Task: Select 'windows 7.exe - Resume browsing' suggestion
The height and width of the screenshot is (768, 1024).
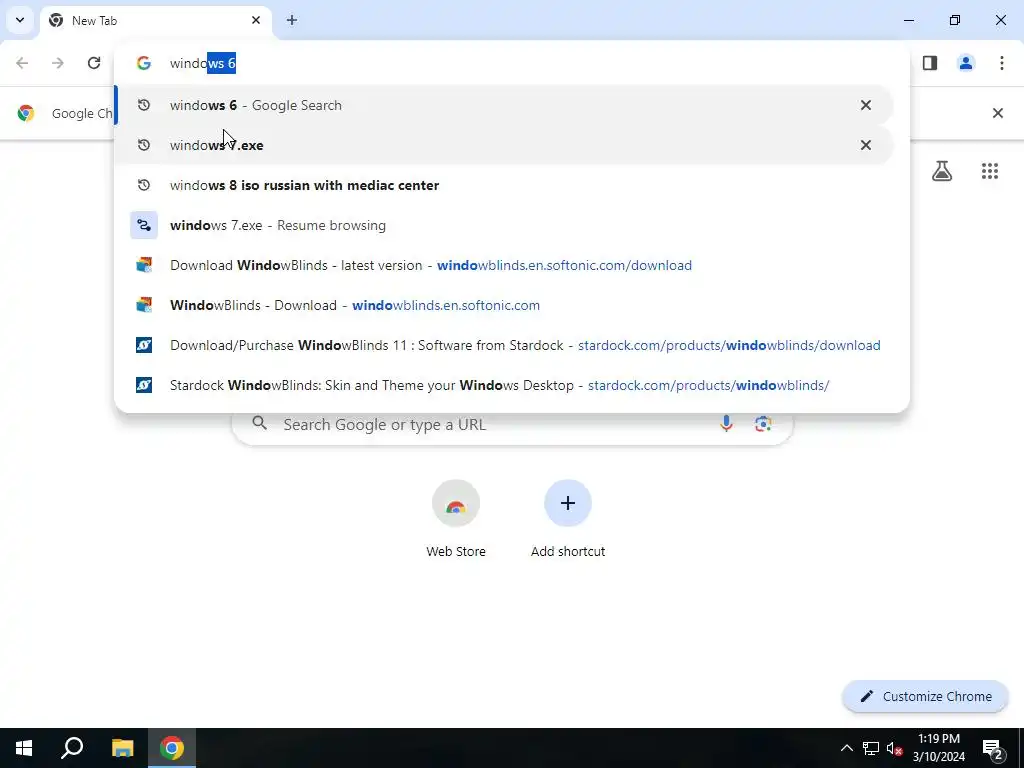Action: [504, 225]
